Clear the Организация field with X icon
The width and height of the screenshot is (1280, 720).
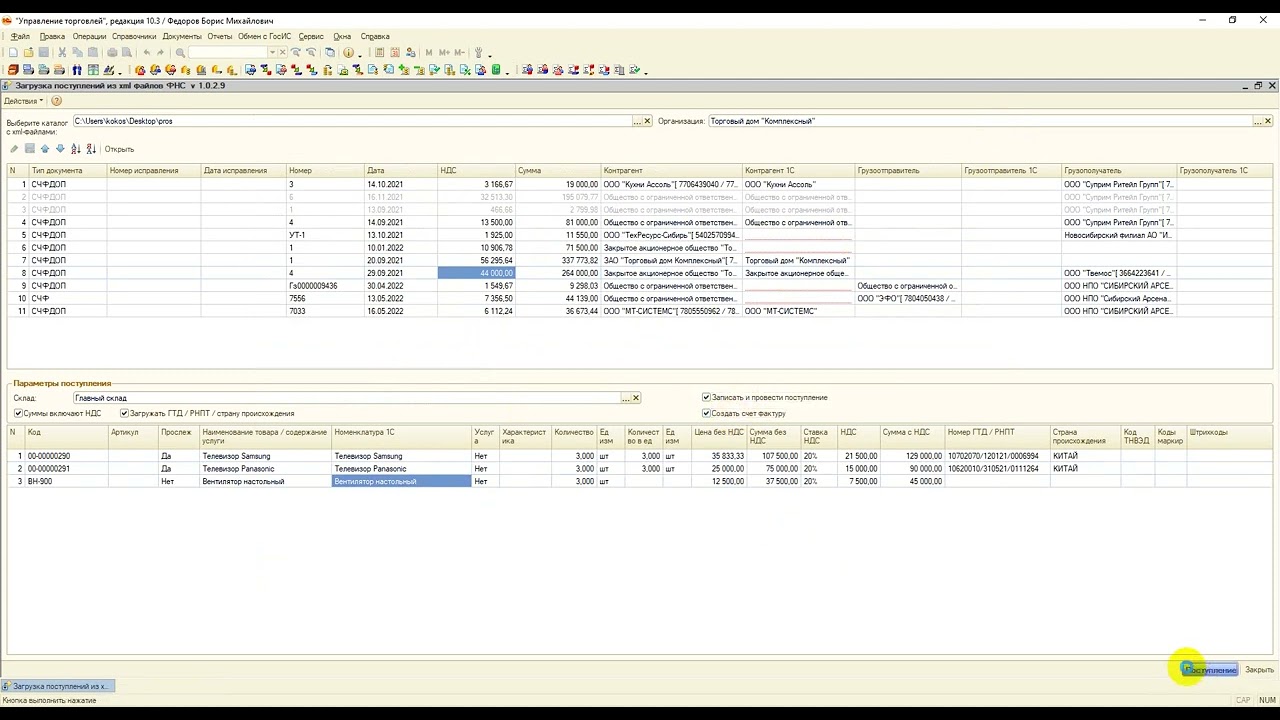(x=1268, y=121)
